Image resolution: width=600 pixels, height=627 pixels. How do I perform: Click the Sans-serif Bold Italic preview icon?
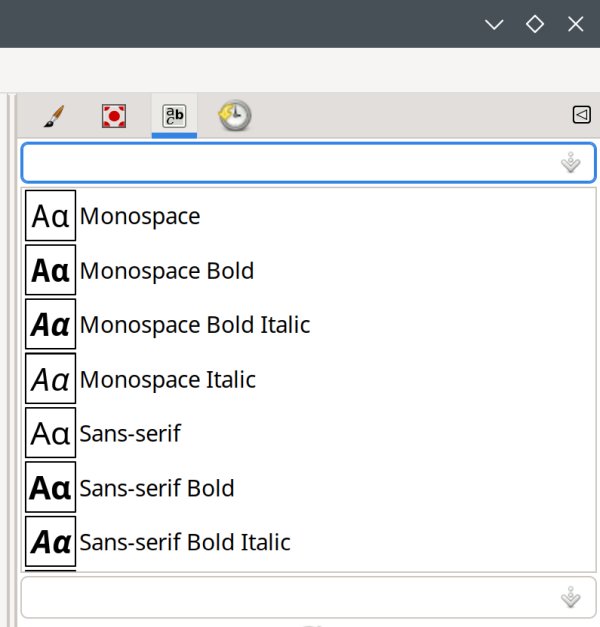pyautogui.click(x=50, y=542)
